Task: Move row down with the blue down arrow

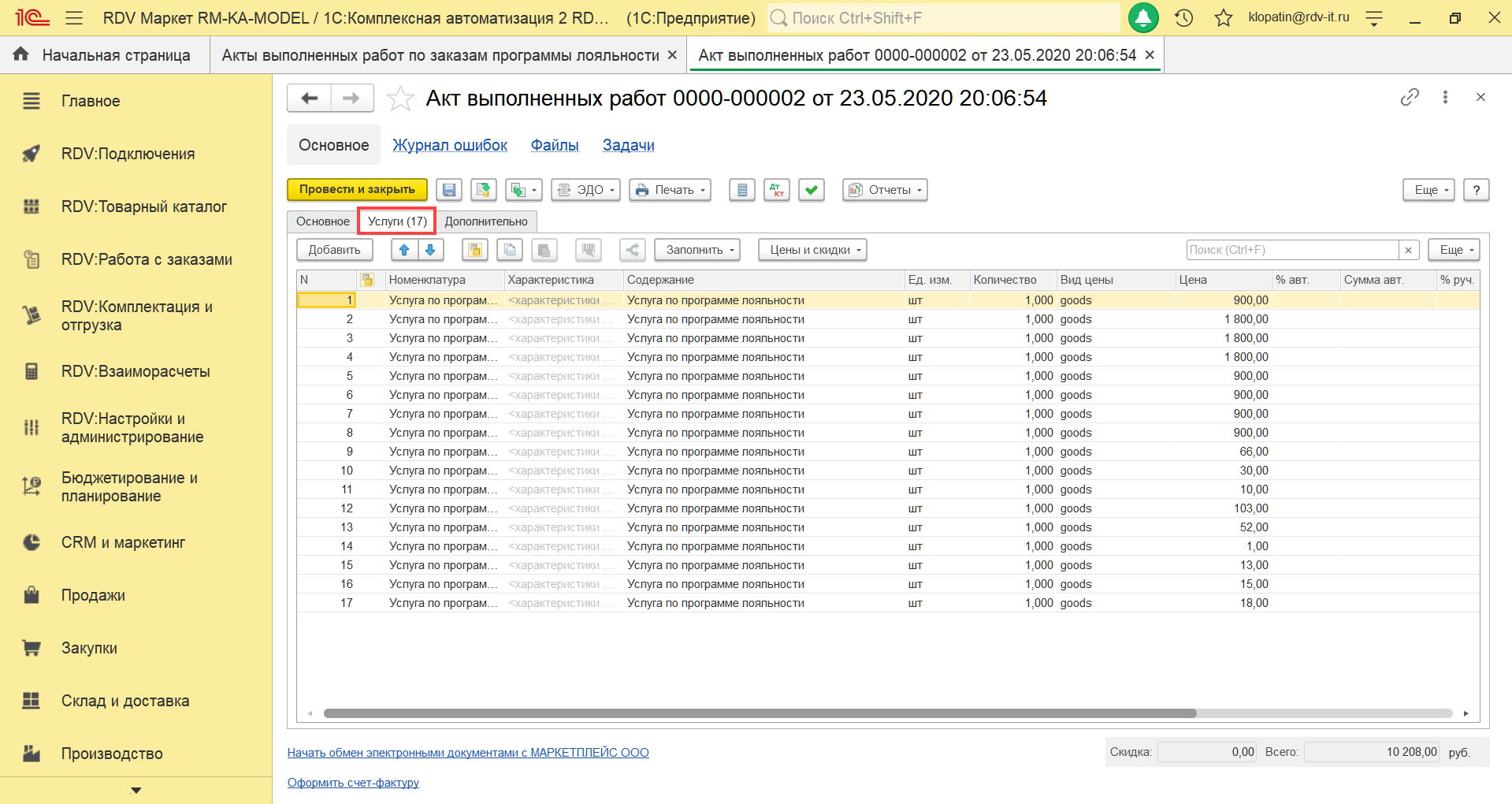Action: (x=430, y=250)
